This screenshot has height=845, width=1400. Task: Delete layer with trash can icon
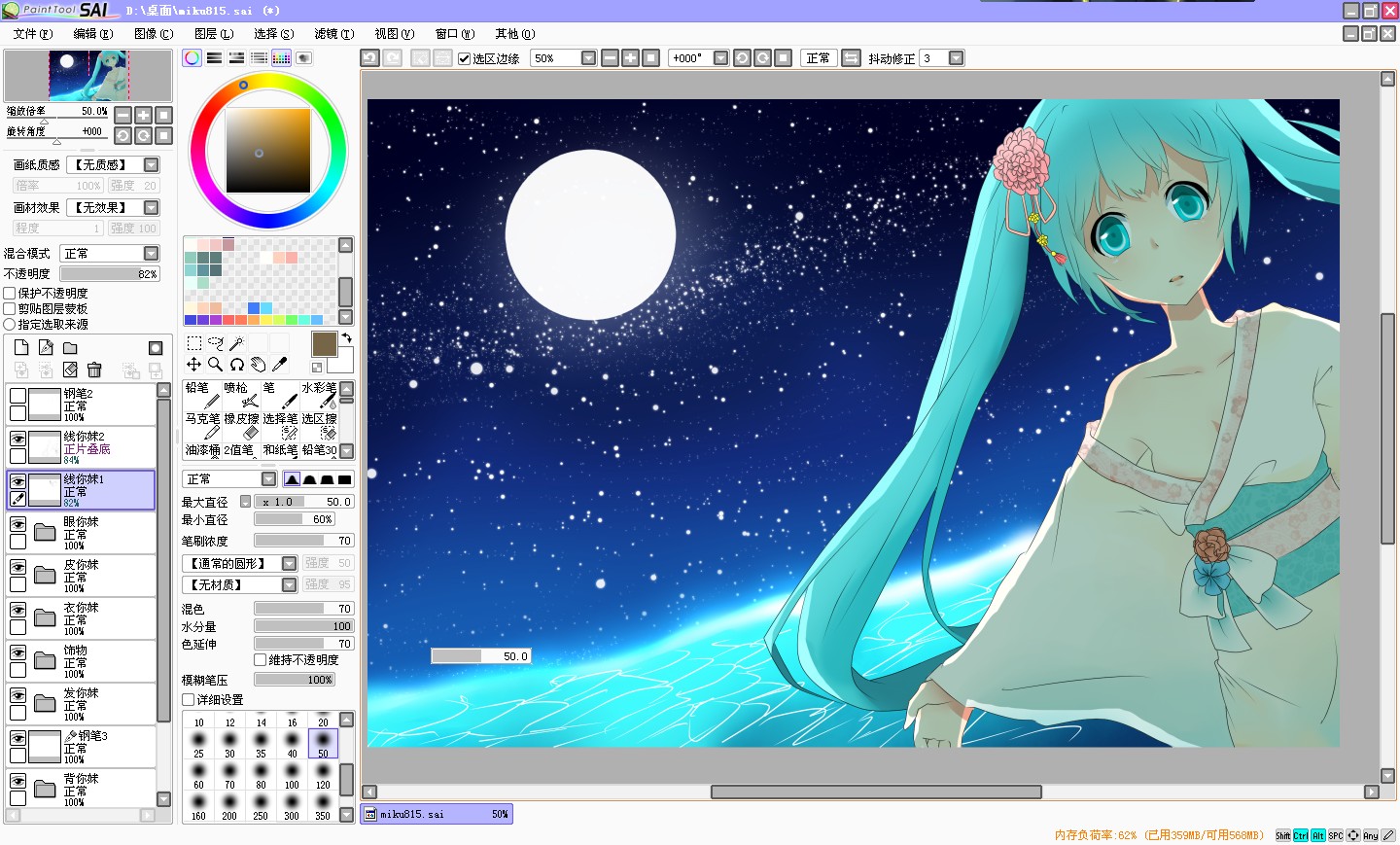tap(94, 370)
